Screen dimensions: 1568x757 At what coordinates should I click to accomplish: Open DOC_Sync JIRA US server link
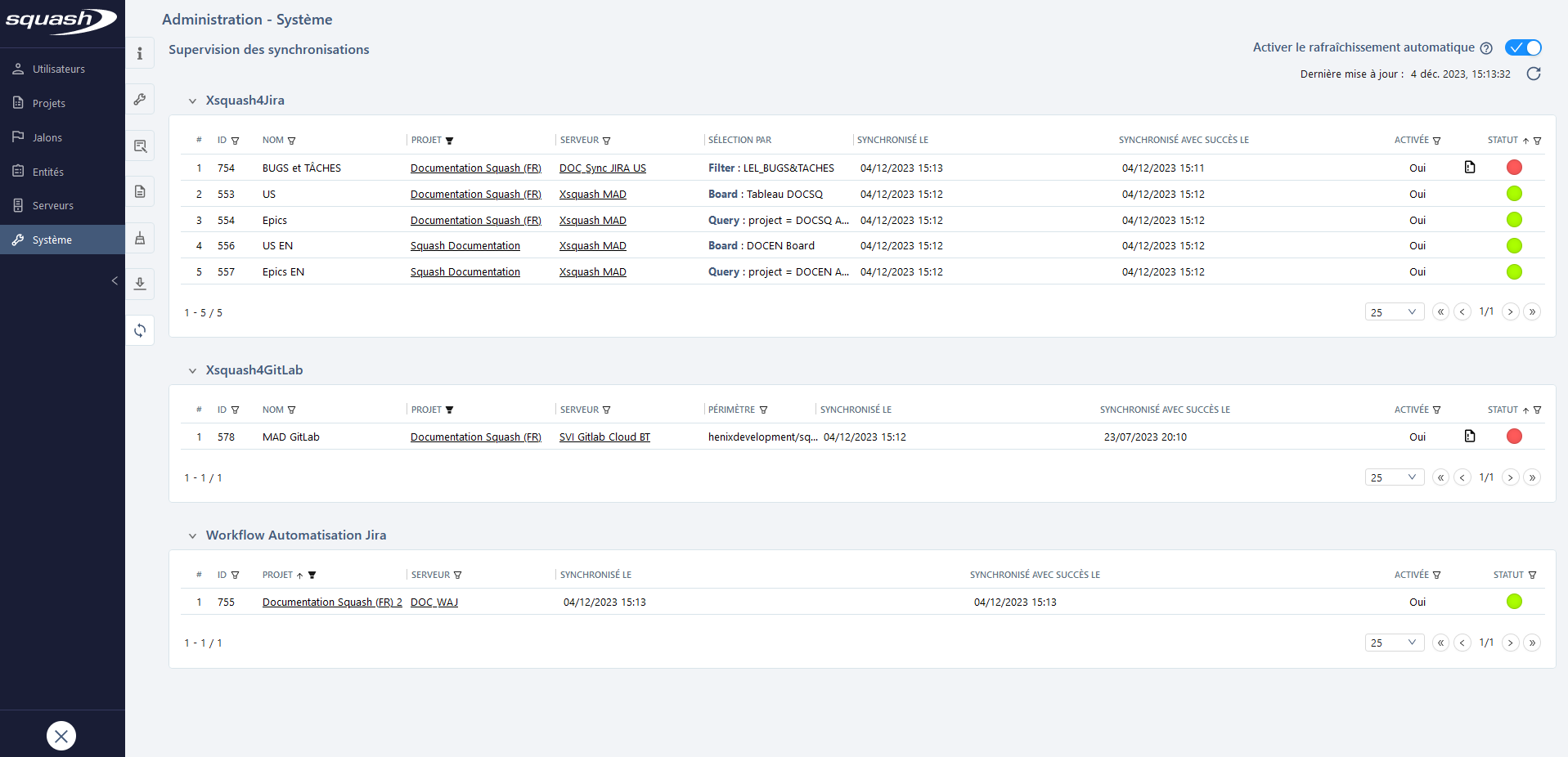(603, 168)
